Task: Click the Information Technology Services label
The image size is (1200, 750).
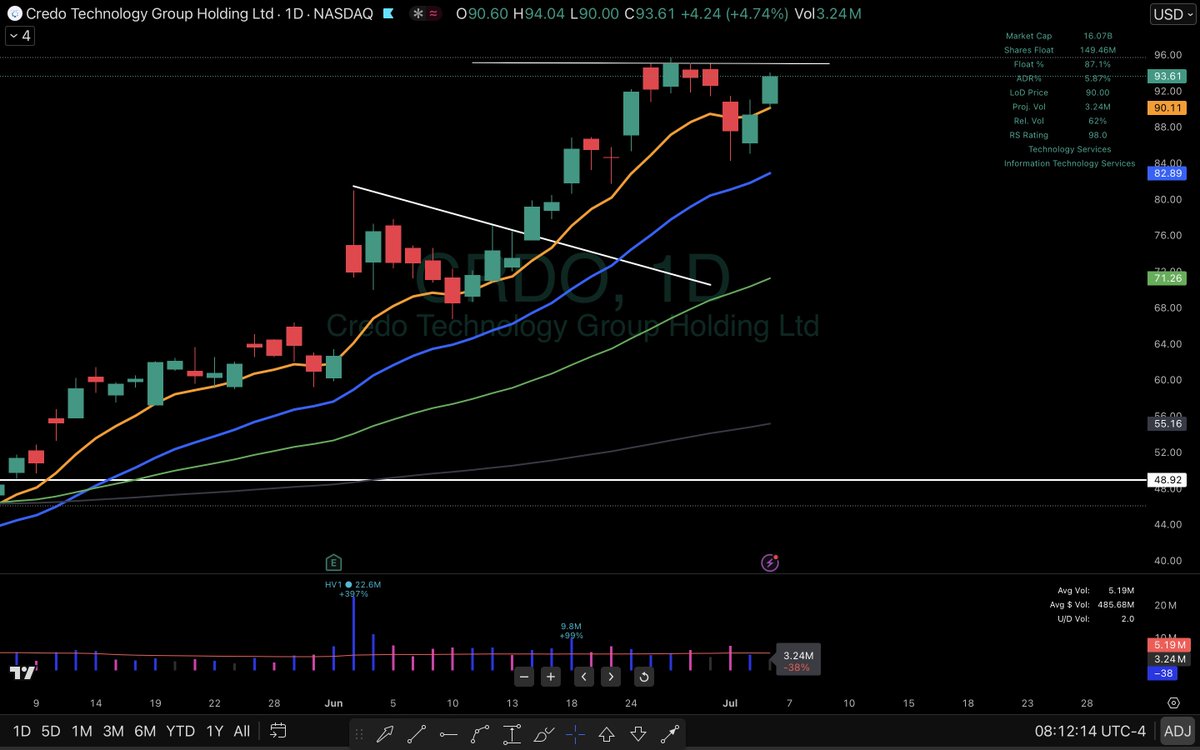Action: tap(1070, 163)
